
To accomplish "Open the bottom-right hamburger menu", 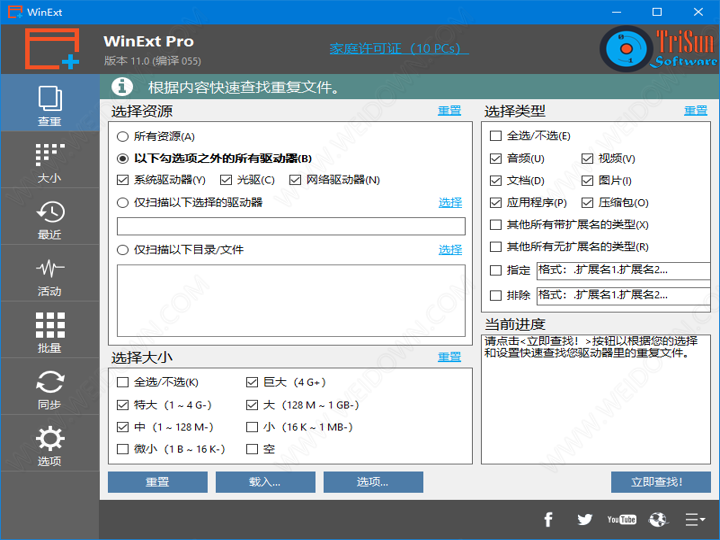I will (695, 520).
